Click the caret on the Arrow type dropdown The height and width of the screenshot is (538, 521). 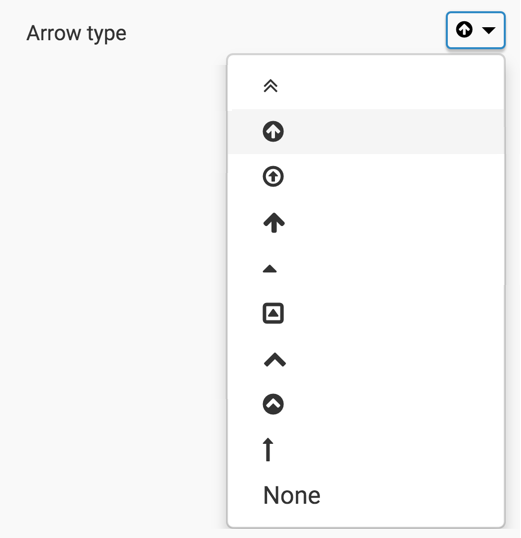[x=488, y=30]
